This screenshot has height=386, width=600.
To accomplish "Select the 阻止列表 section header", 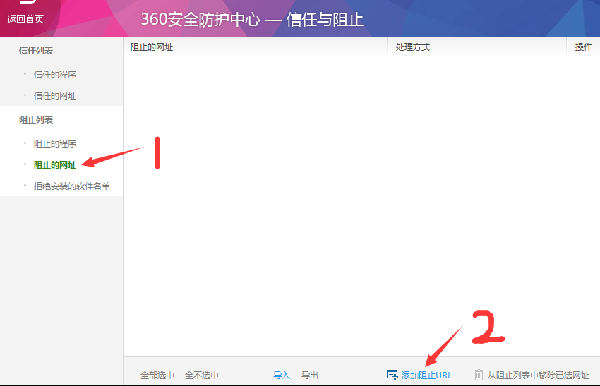I will click(x=36, y=120).
